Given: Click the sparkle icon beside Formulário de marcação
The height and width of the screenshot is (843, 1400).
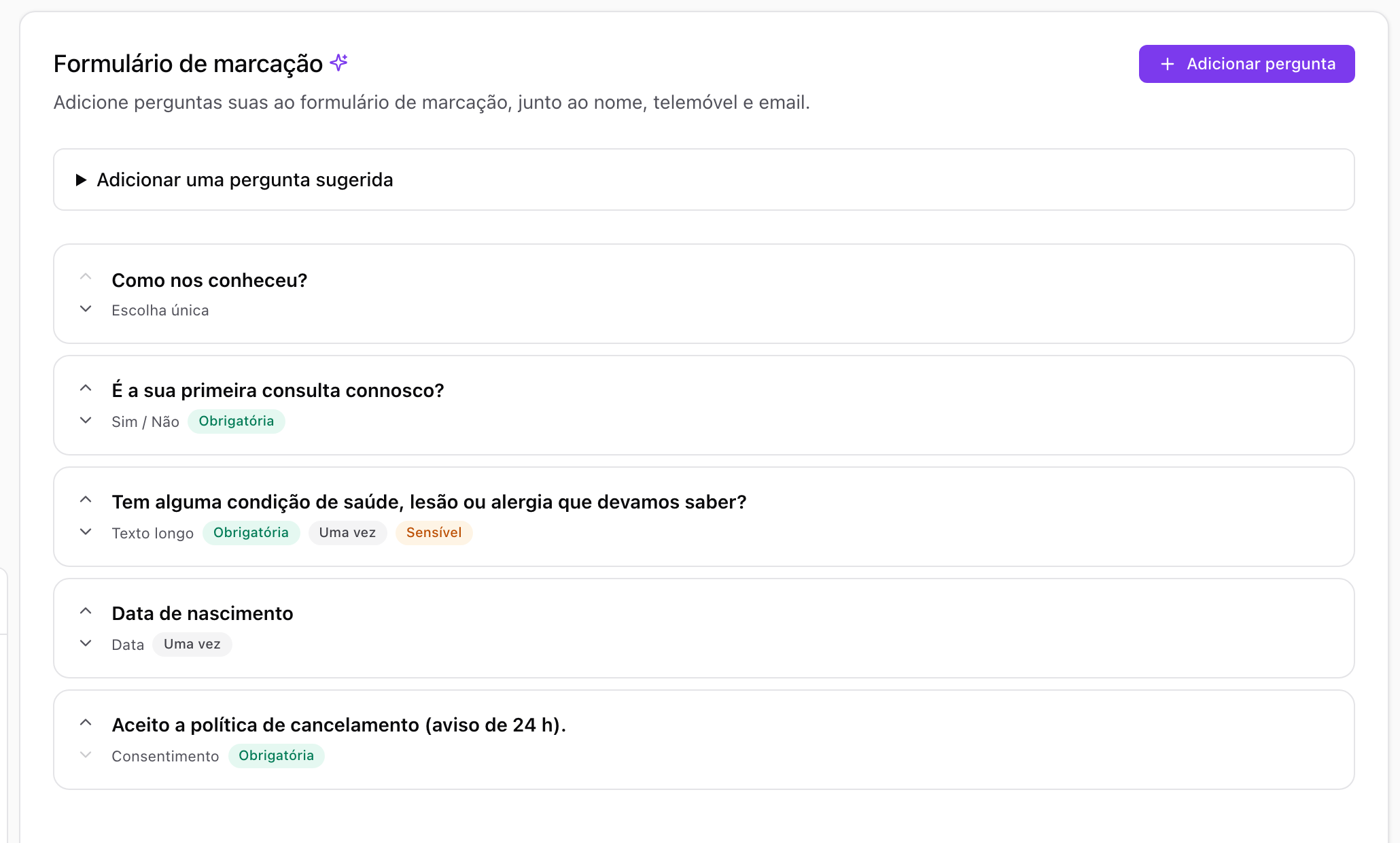Looking at the screenshot, I should pos(338,63).
